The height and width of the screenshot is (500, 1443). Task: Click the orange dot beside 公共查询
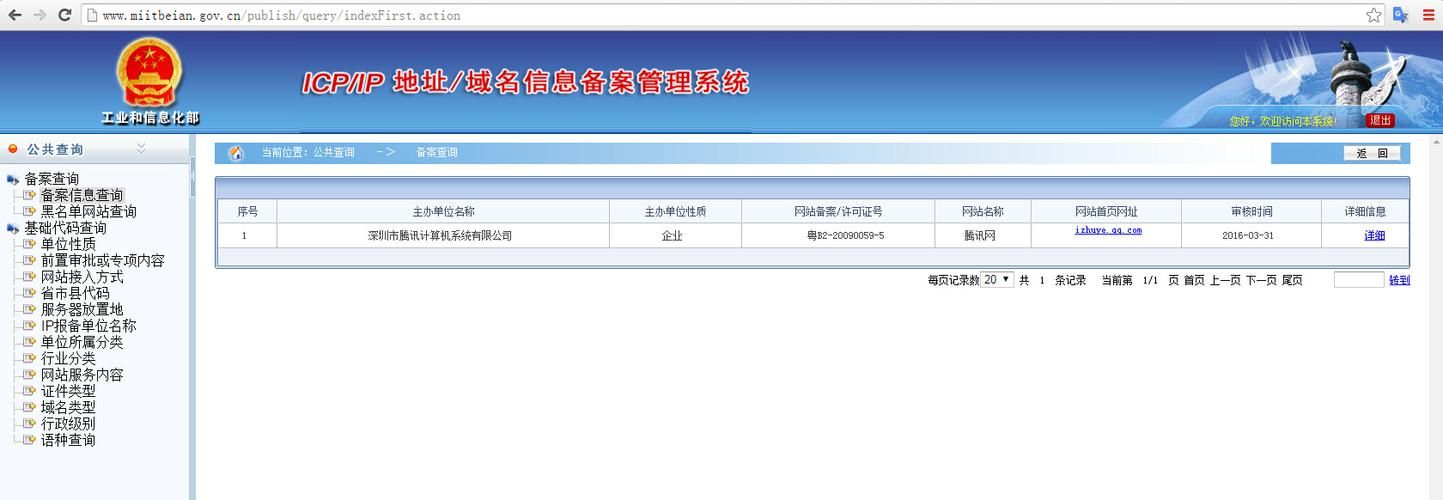click(13, 149)
